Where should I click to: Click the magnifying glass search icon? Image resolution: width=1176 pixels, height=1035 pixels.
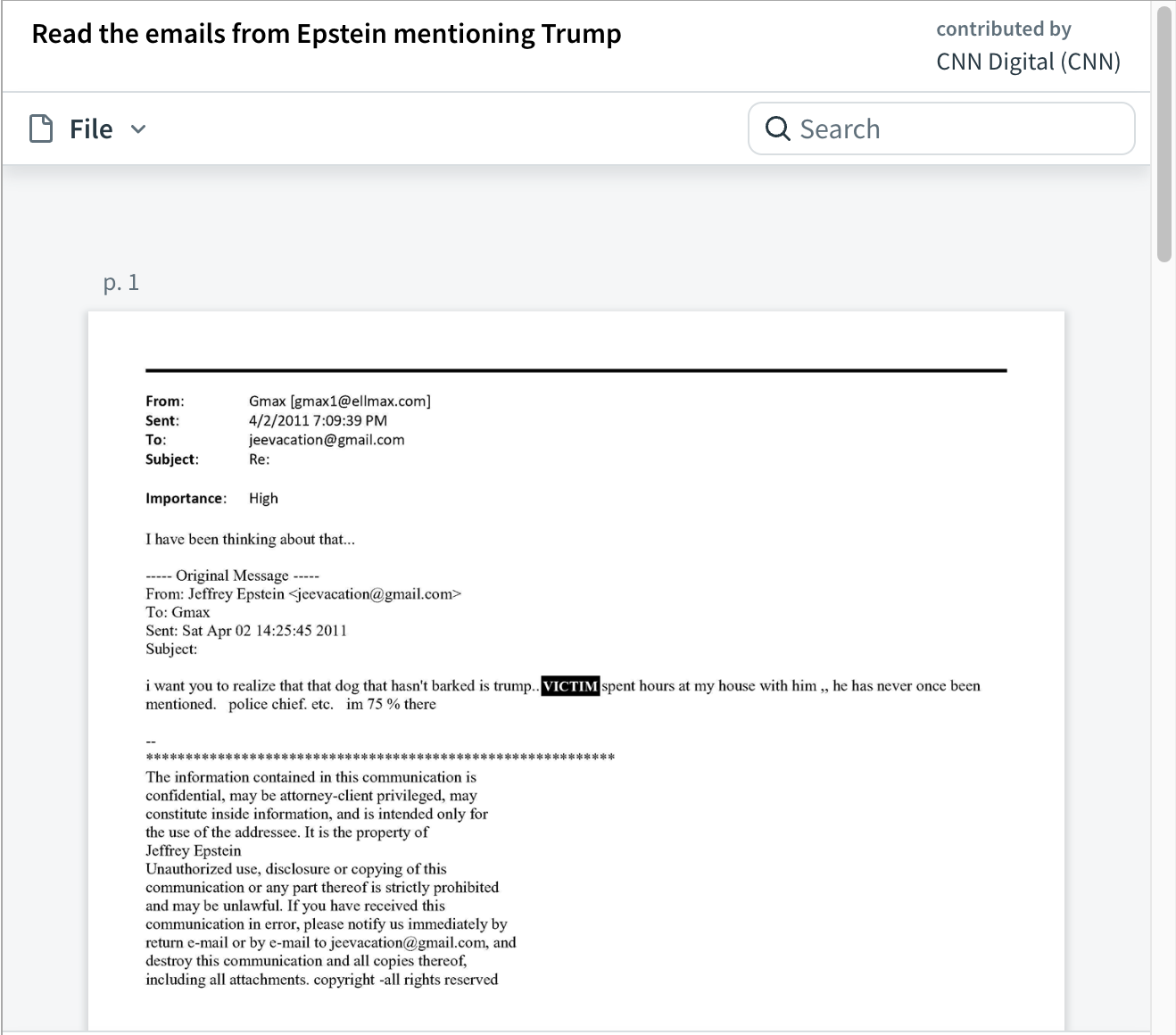(x=777, y=128)
